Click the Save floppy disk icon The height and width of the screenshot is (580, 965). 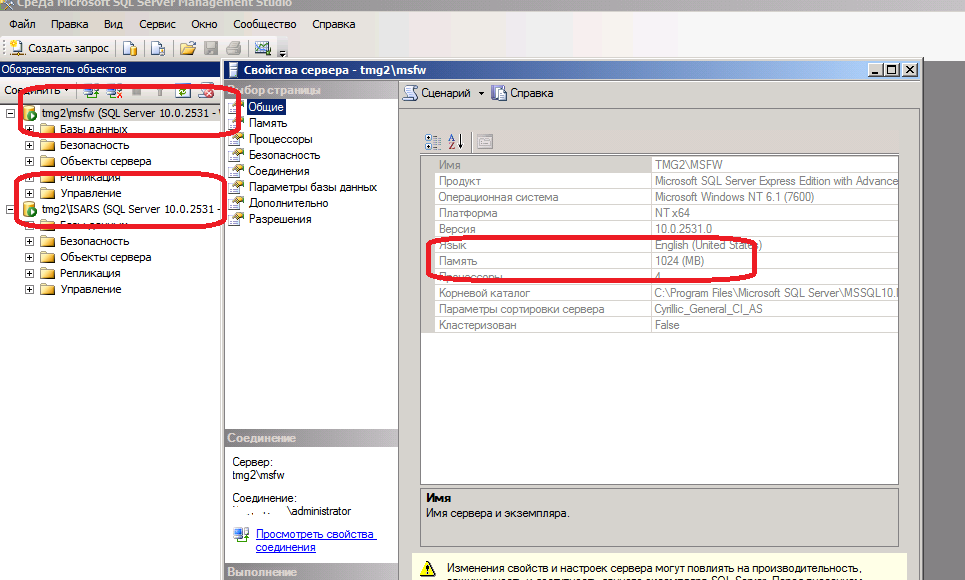tap(210, 48)
